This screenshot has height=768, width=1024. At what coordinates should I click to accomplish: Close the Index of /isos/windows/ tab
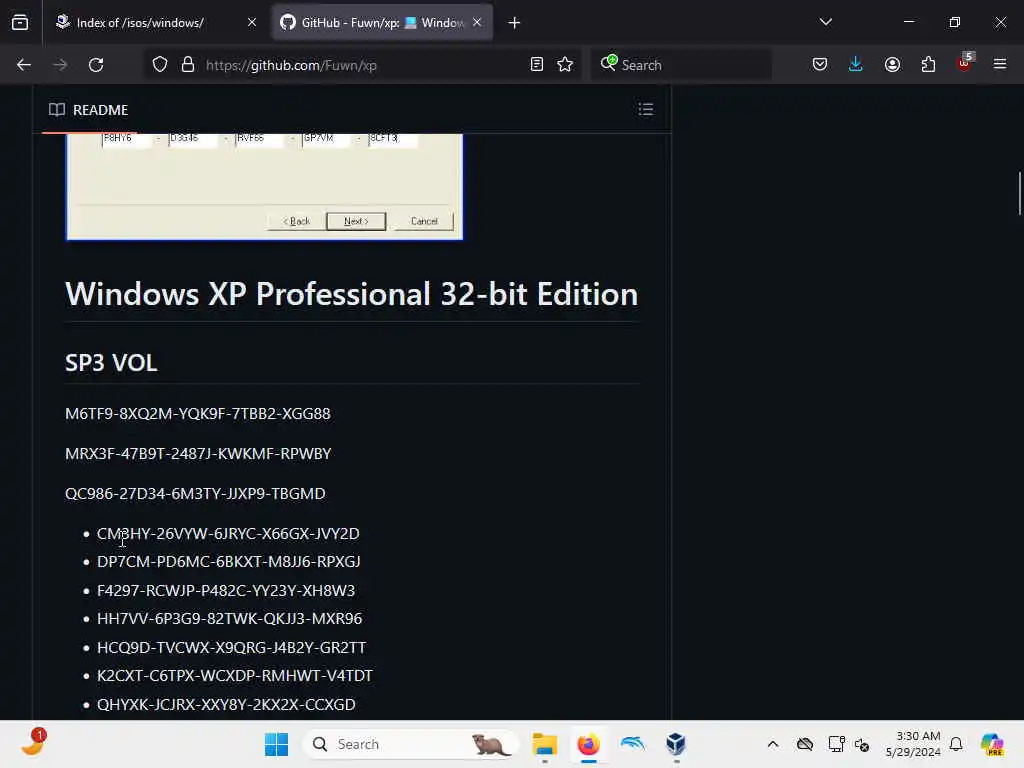point(252,23)
